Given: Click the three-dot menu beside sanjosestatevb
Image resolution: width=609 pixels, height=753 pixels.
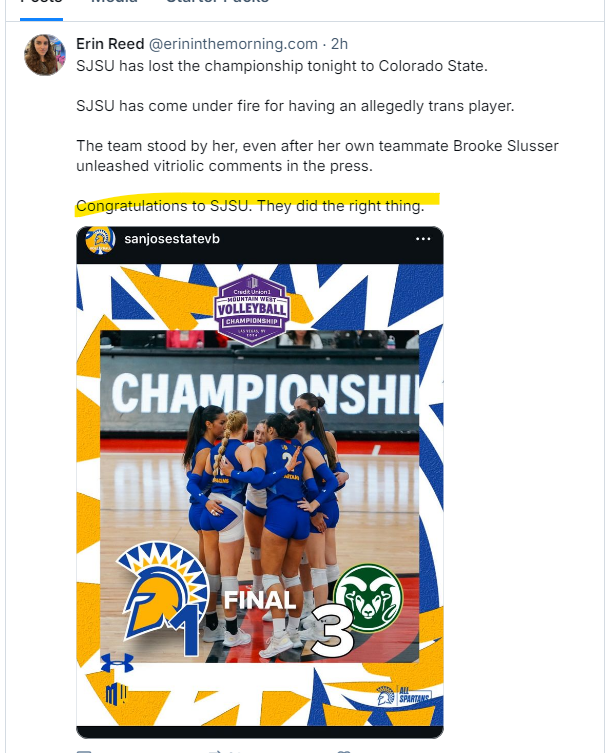Looking at the screenshot, I should pos(423,240).
